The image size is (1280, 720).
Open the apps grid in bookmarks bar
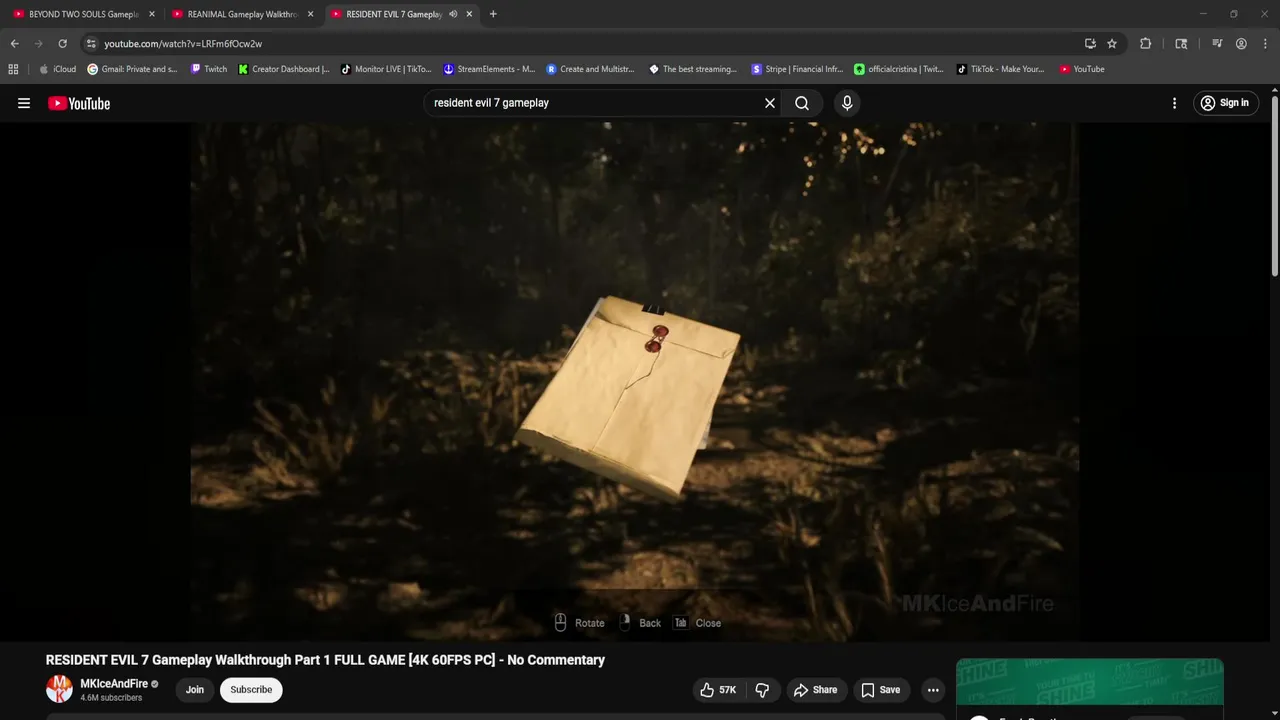(x=13, y=69)
